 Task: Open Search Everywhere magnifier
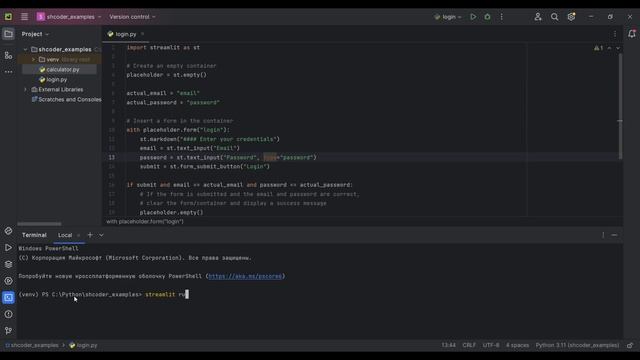pos(554,17)
